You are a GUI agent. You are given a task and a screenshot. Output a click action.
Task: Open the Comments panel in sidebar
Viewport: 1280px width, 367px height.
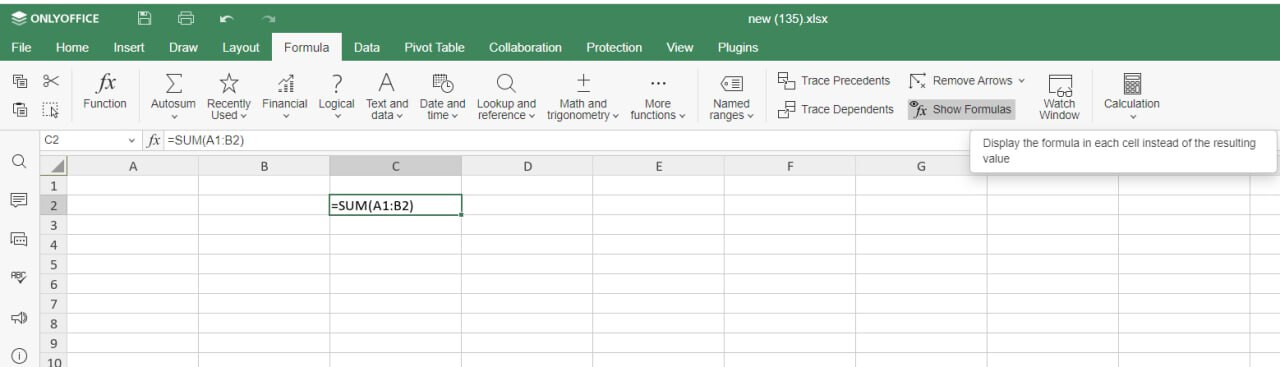click(x=19, y=200)
